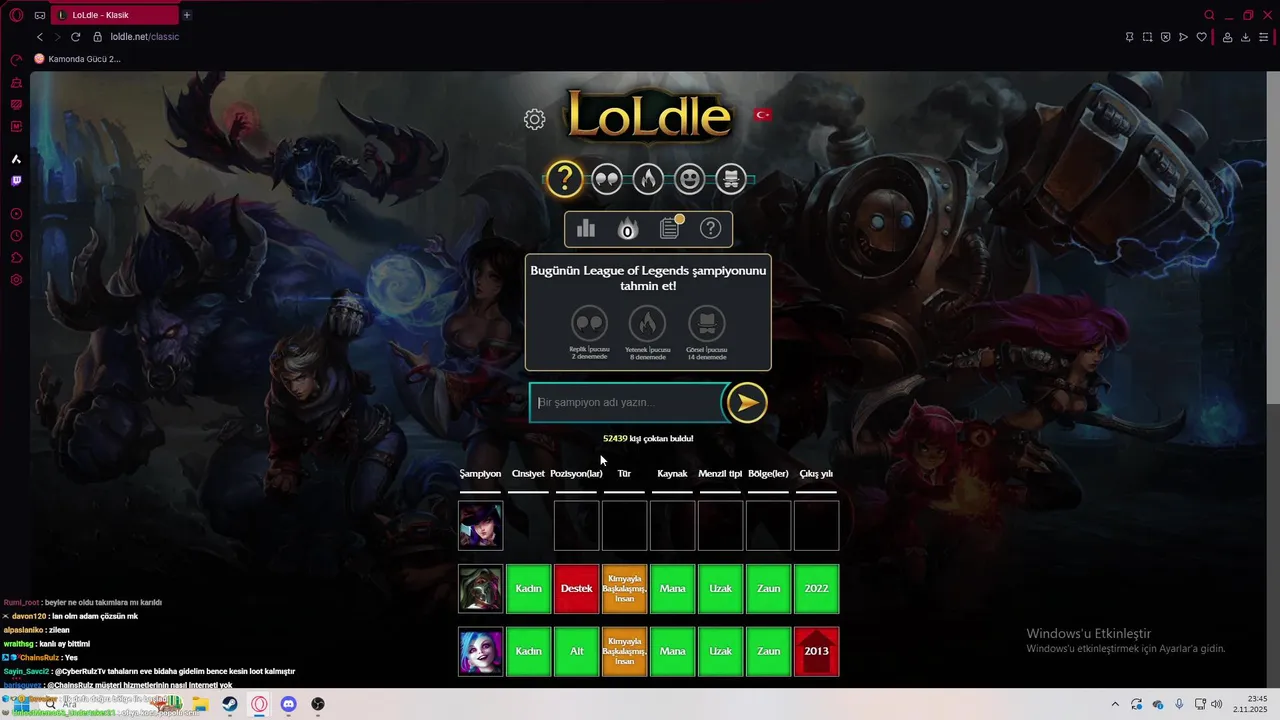Click the green 2022 release year cell
Viewport: 1280px width, 720px height.
817,589
